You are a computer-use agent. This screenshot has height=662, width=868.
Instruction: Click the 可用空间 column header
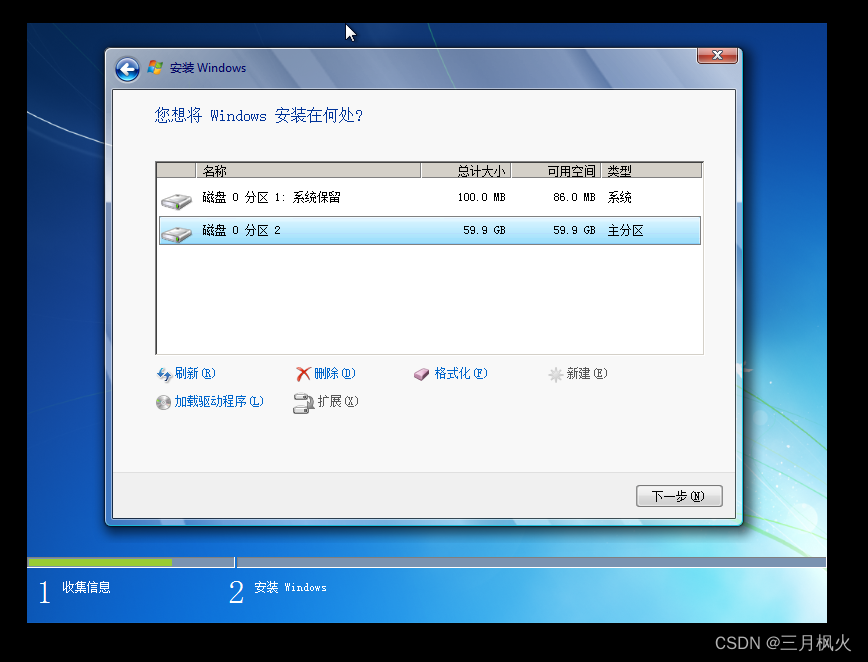click(556, 171)
